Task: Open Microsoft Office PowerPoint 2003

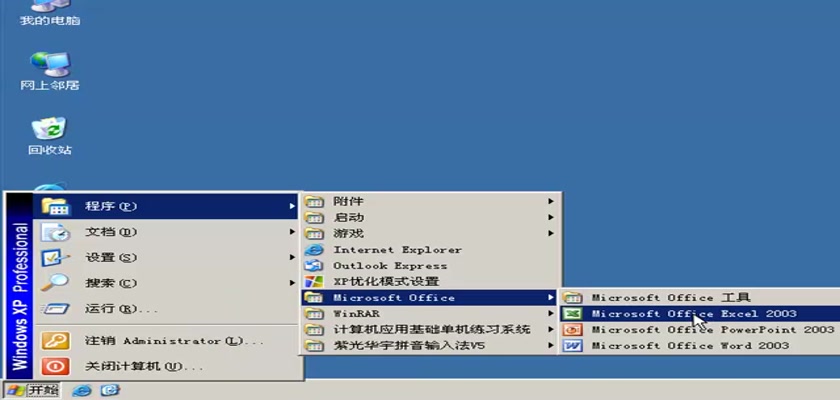Action: tap(700, 330)
